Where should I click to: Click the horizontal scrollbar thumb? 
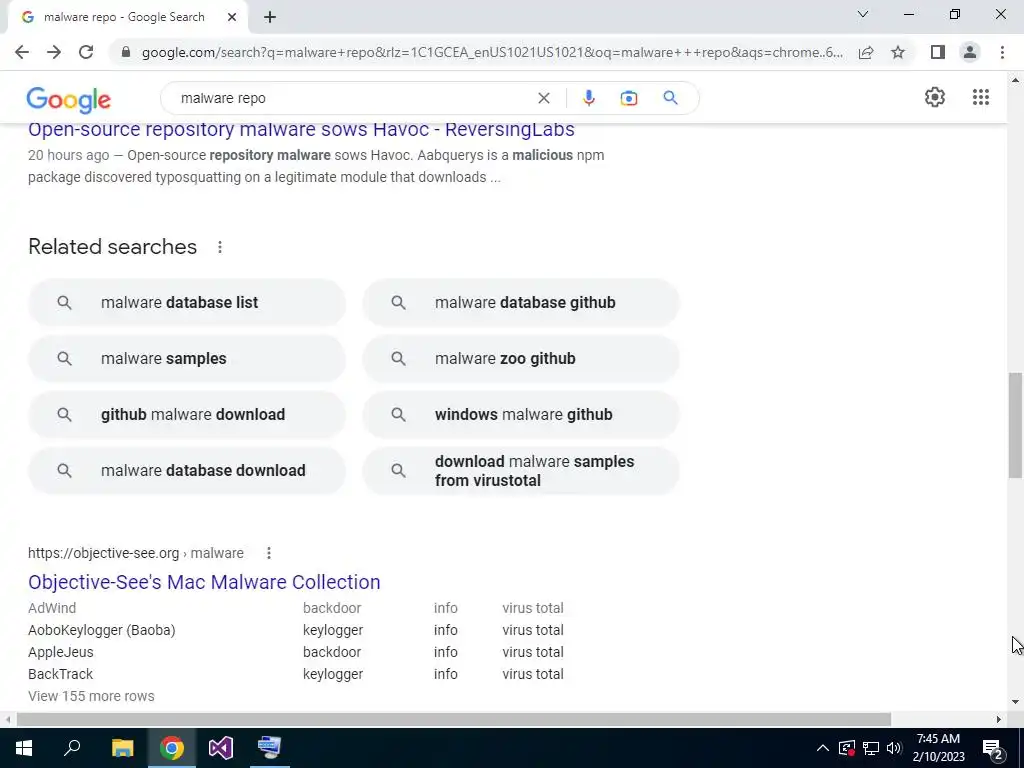(x=454, y=719)
